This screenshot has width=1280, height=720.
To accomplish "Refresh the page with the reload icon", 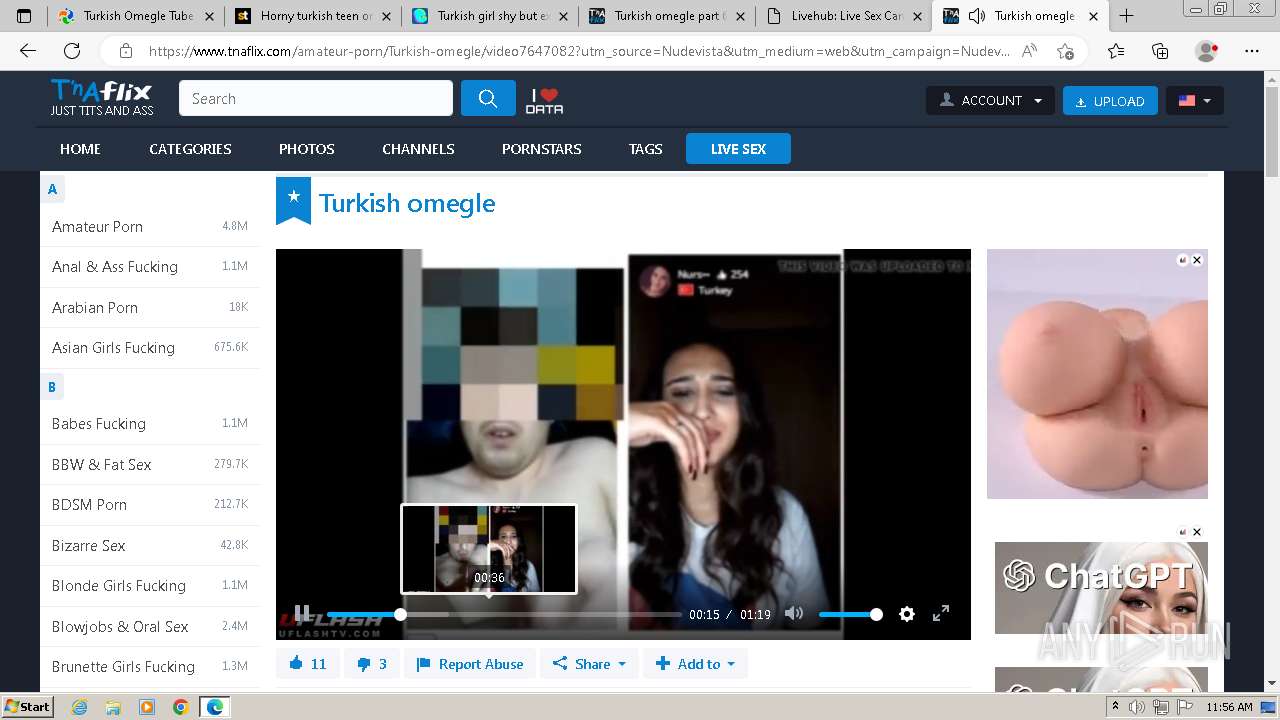I will (x=72, y=51).
